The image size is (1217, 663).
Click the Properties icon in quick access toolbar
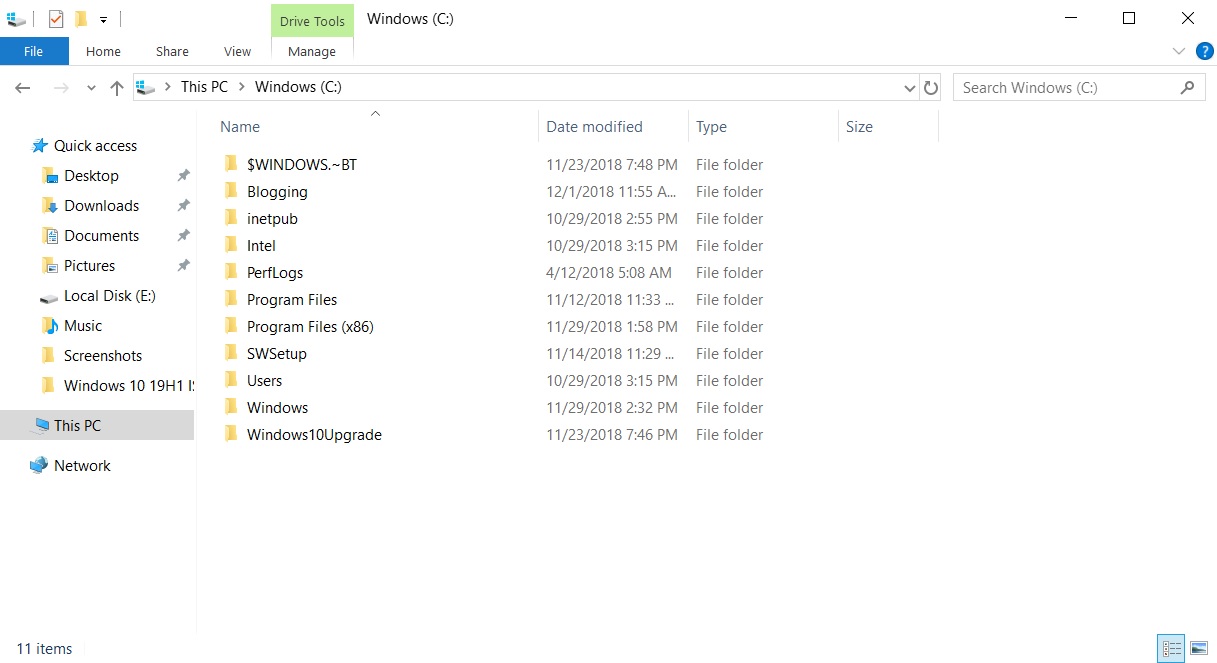tap(56, 18)
